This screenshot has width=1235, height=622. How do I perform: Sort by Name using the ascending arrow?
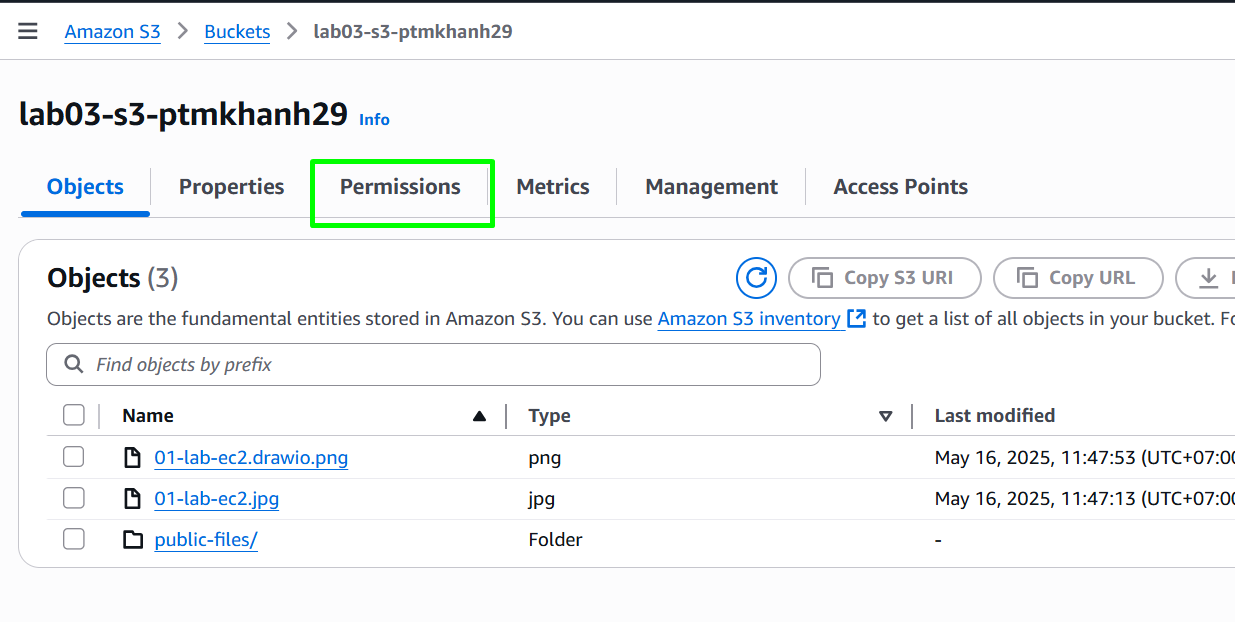pyautogui.click(x=480, y=416)
